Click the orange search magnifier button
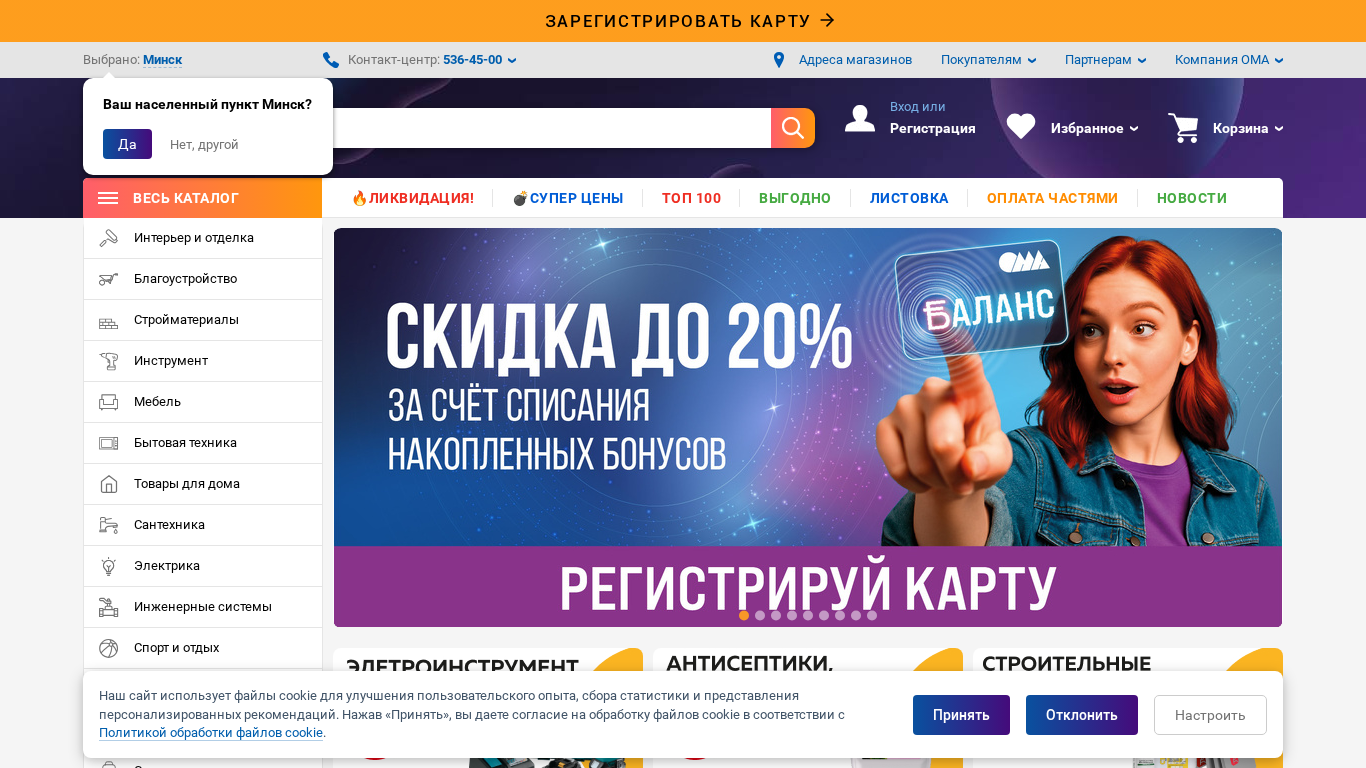Image resolution: width=1366 pixels, height=768 pixels. [793, 128]
